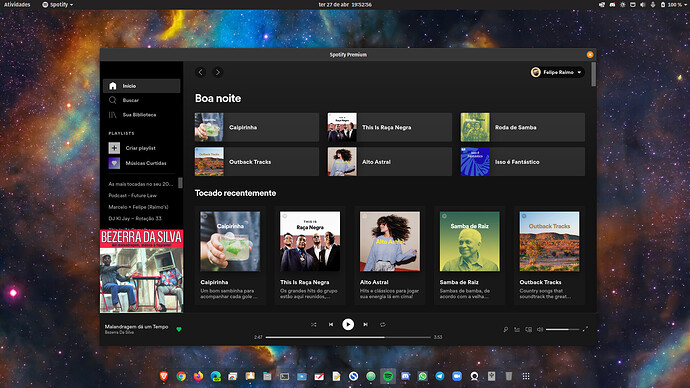
Task: Open Caipirinha card in Tocado recentemente
Action: (230, 256)
